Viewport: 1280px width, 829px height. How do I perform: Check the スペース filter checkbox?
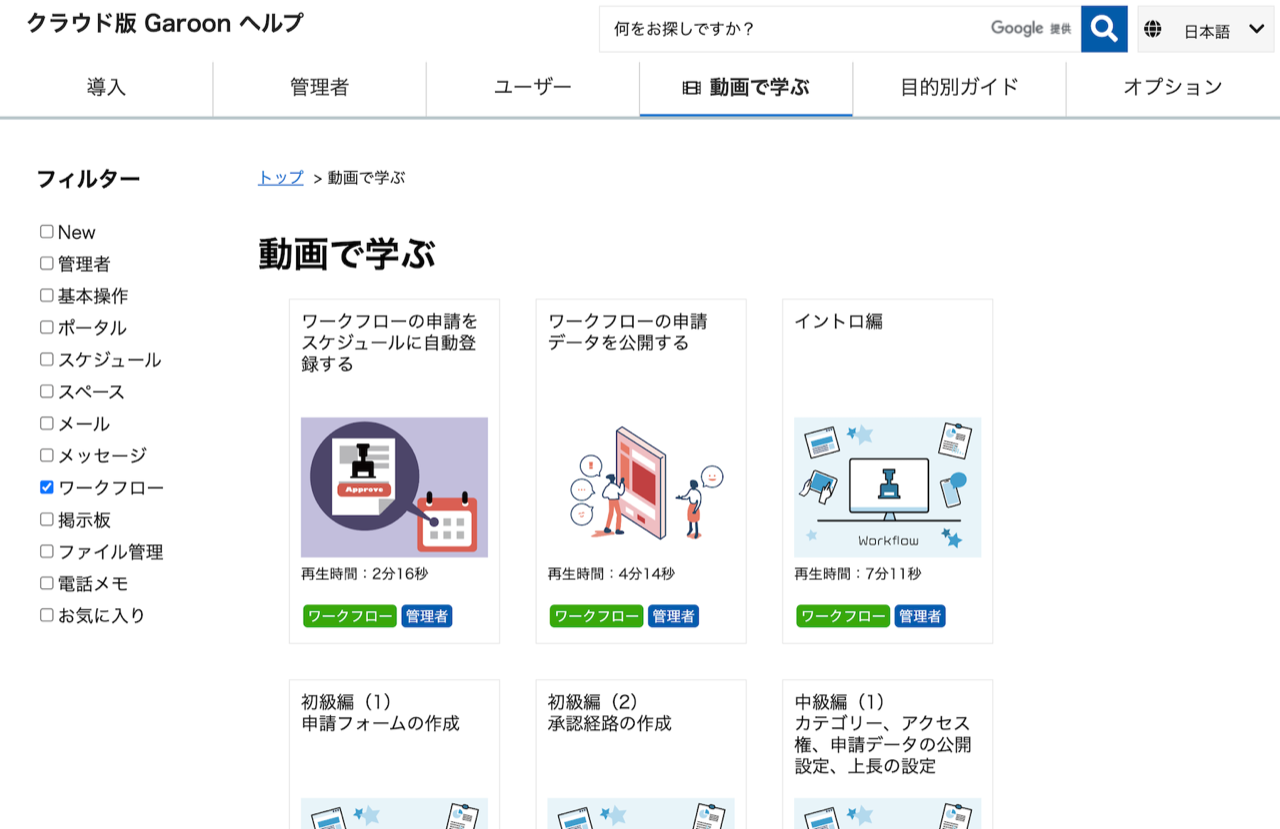[47, 392]
